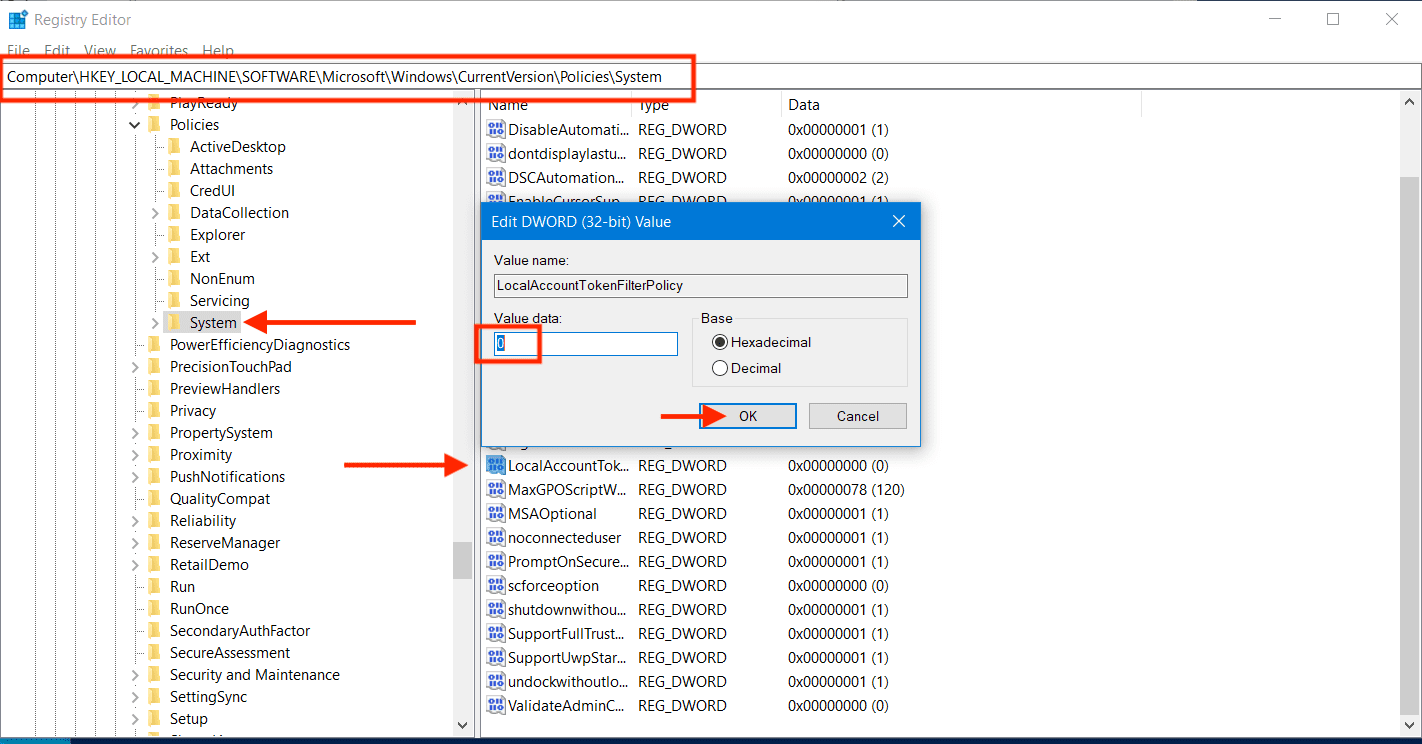
Task: Expand the PropertySystem key
Action: click(135, 433)
